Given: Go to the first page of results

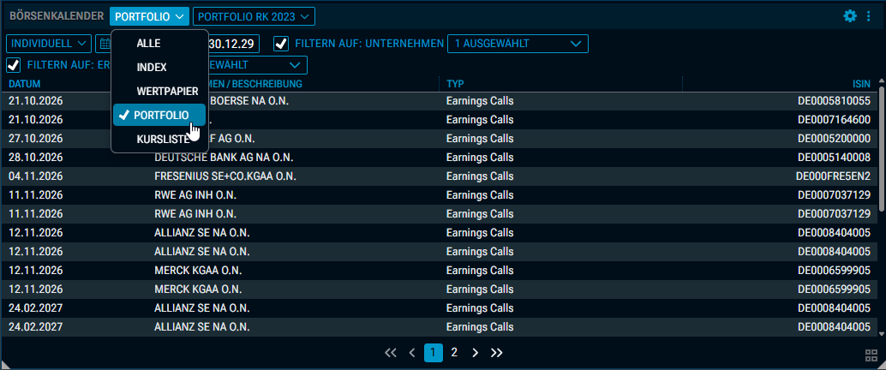Looking at the screenshot, I should coord(390,352).
